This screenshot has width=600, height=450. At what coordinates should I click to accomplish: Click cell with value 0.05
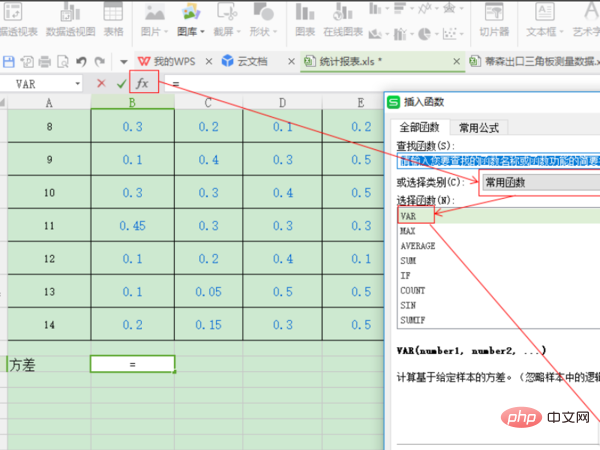[x=208, y=292]
